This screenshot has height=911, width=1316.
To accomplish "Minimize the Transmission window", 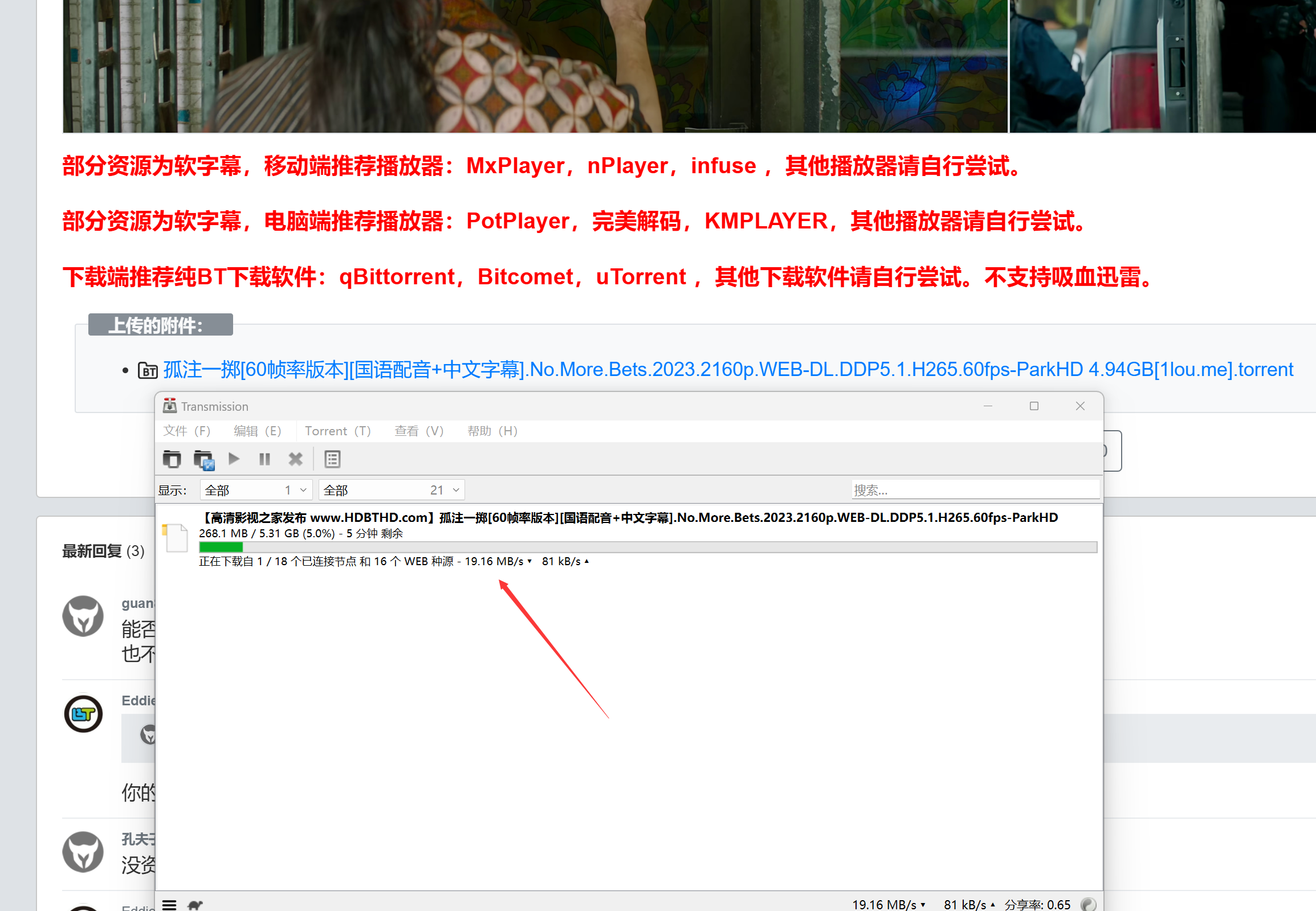I will [988, 406].
